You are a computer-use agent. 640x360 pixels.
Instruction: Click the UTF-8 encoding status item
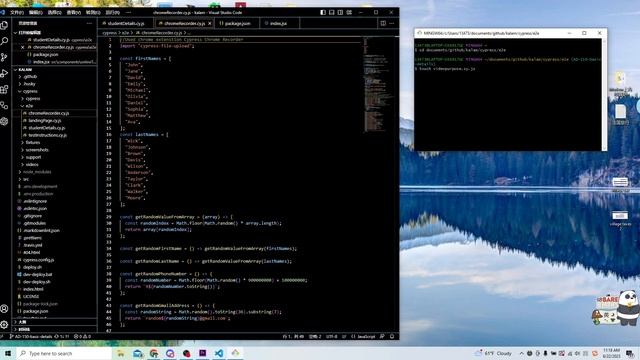pyautogui.click(x=331, y=337)
